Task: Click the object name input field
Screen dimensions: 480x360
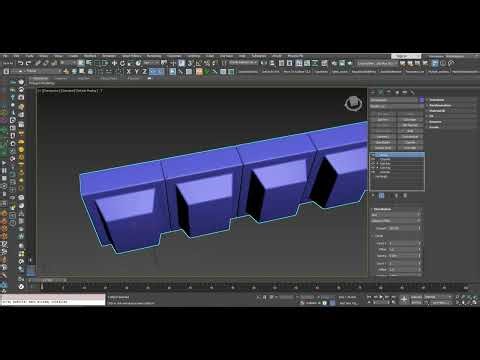Action: 394,100
